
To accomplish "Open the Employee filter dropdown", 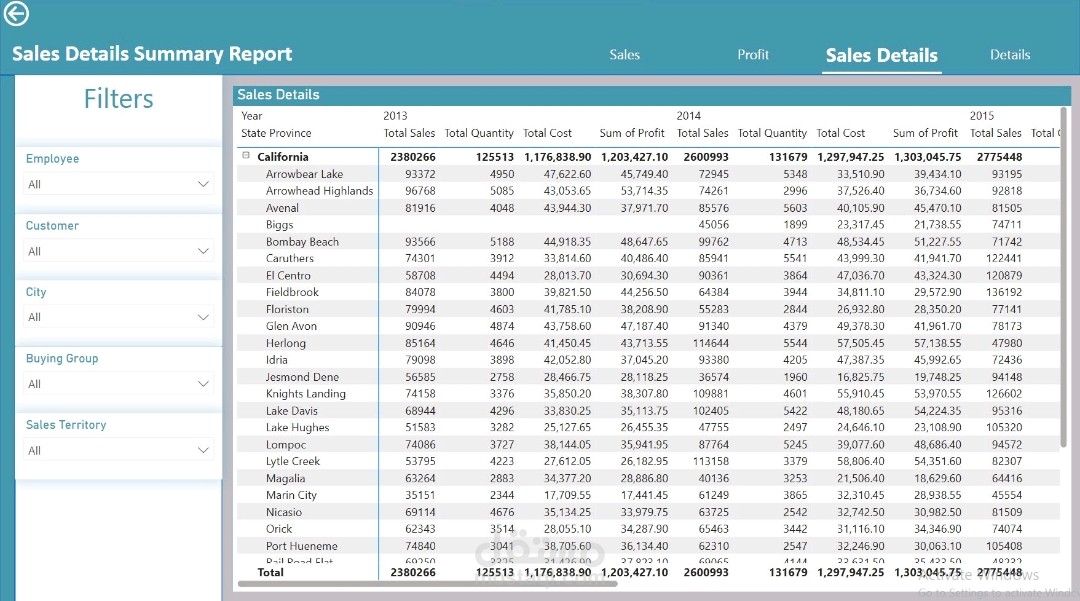I will 118,184.
